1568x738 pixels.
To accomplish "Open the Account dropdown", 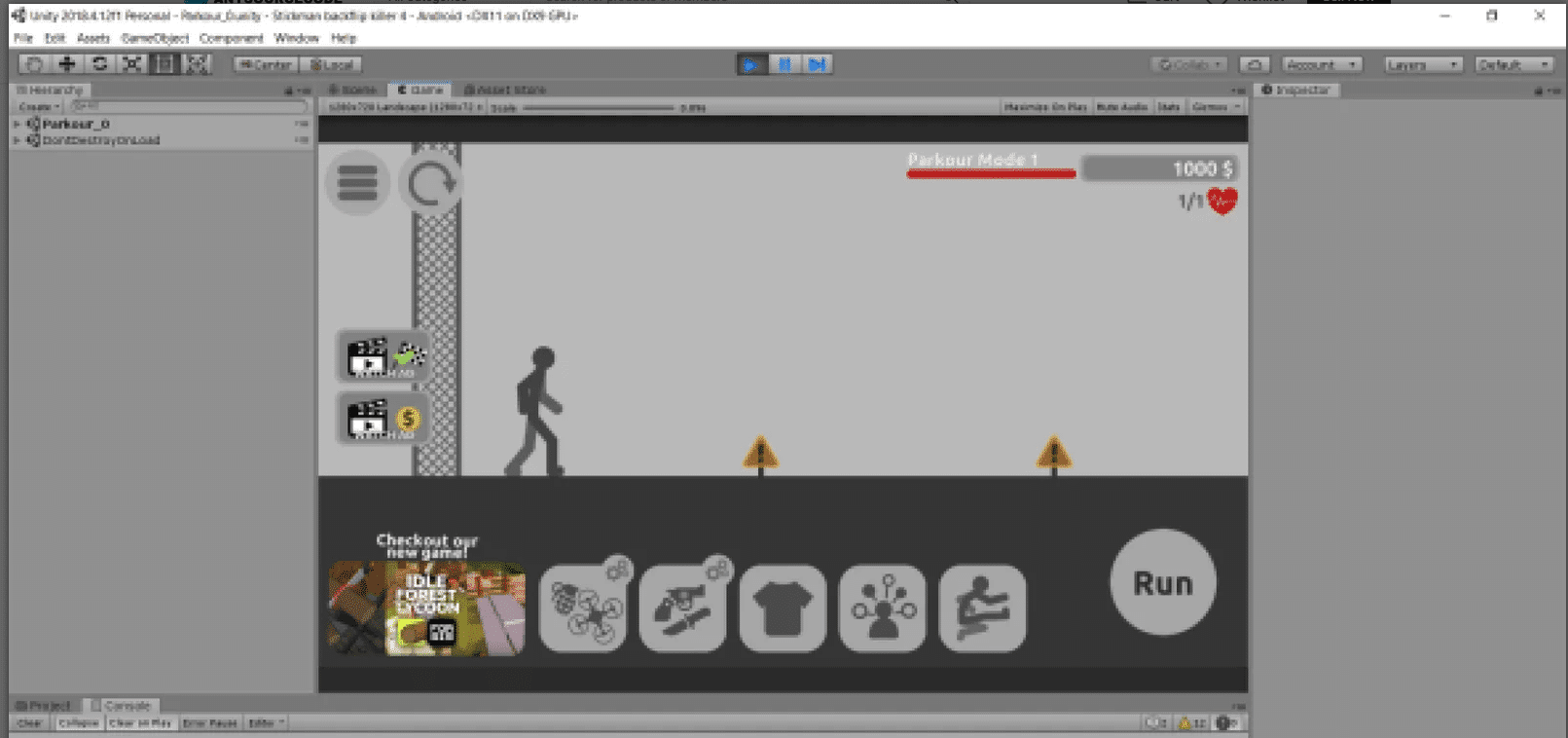I will [1321, 64].
